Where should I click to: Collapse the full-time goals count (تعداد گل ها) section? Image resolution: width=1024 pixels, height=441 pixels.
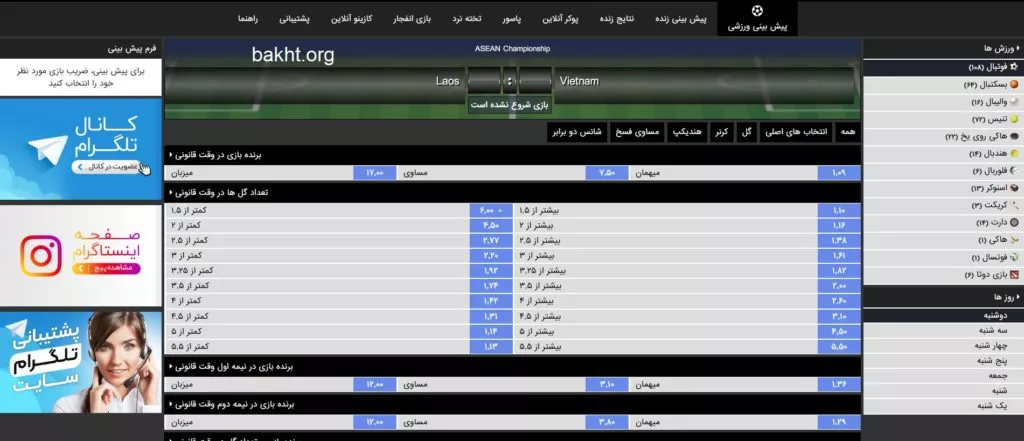point(169,192)
